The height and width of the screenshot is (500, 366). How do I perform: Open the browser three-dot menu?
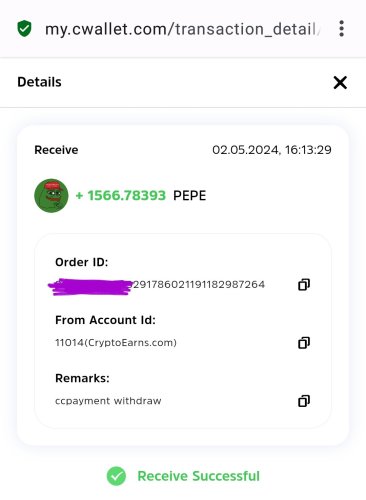pyautogui.click(x=341, y=28)
